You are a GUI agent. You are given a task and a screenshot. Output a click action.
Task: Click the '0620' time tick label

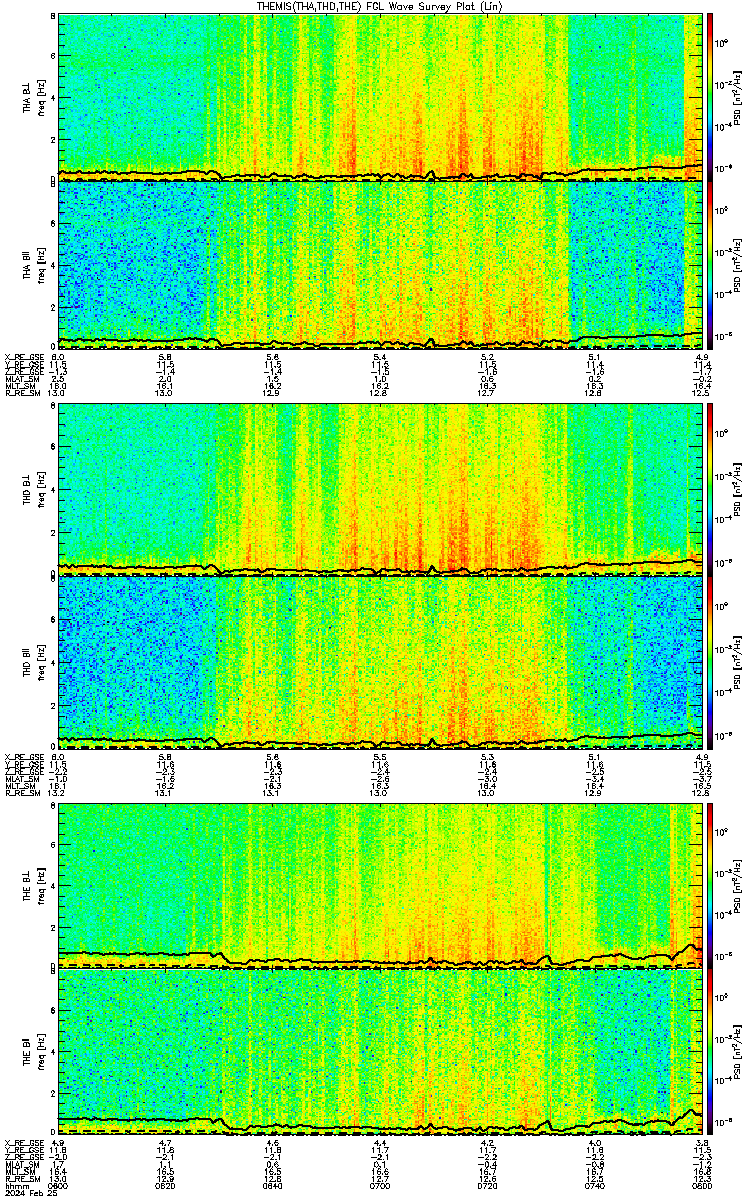(166, 1186)
